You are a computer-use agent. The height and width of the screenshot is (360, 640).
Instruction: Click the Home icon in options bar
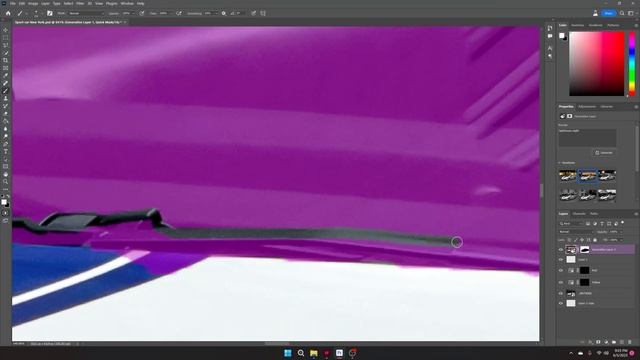point(8,13)
